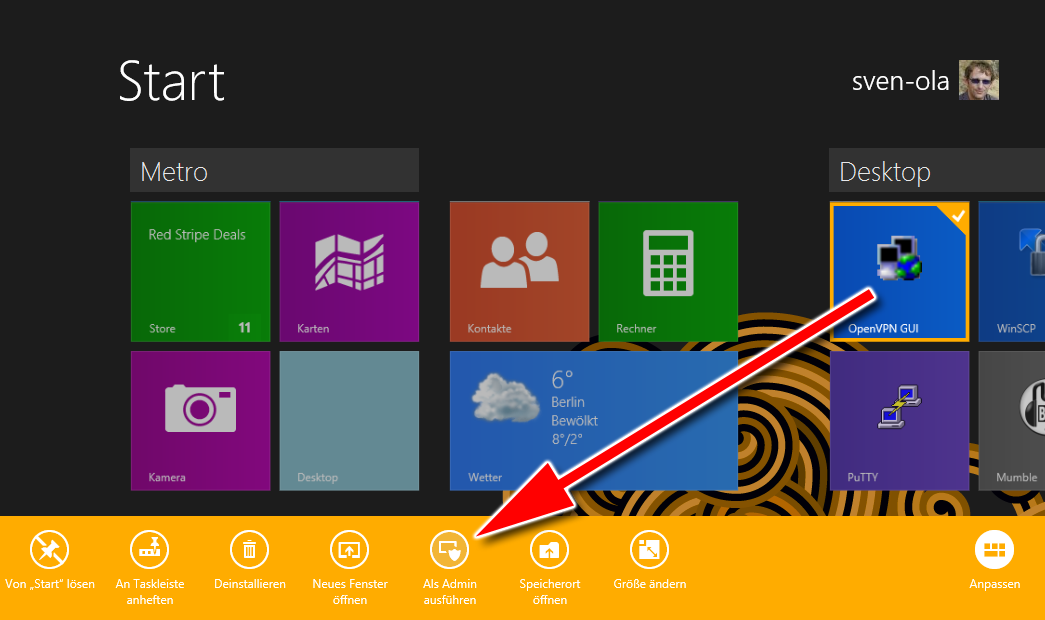This screenshot has width=1045, height=620.
Task: Click the Metro group header
Action: point(274,171)
